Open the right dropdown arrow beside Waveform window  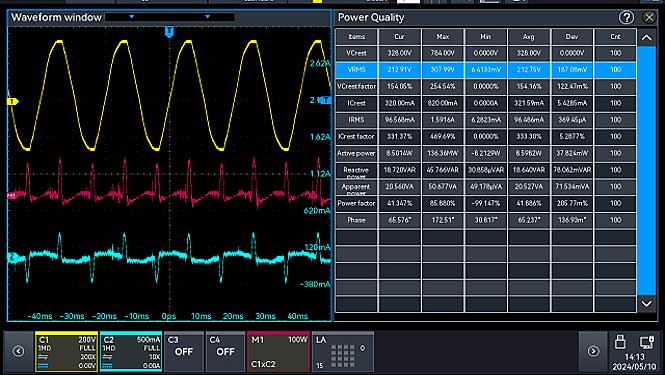click(x=207, y=17)
